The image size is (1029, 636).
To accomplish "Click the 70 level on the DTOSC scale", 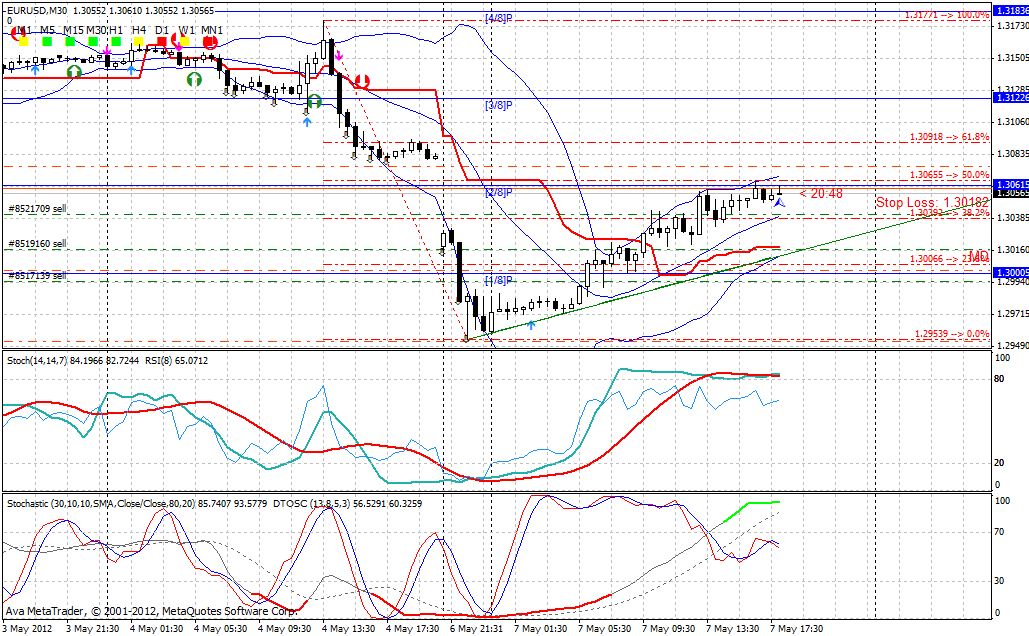I will pyautogui.click(x=999, y=532).
